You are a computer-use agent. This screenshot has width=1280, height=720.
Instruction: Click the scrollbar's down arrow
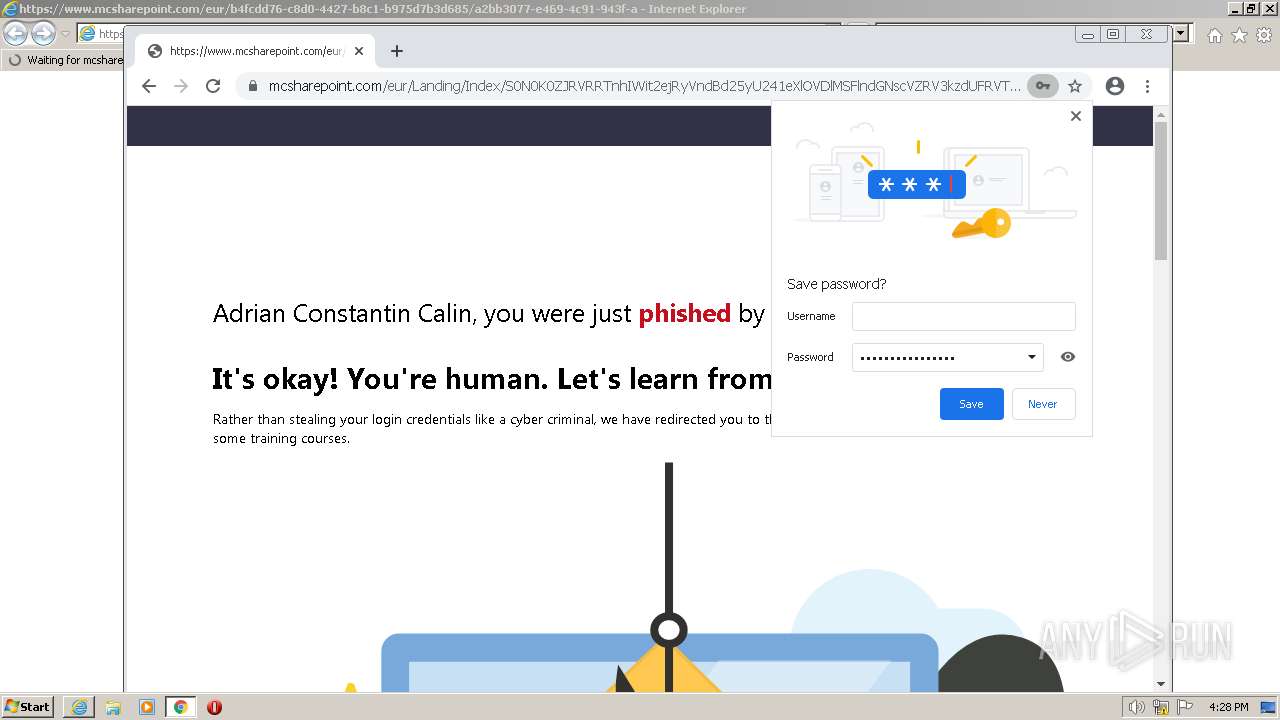point(1161,684)
